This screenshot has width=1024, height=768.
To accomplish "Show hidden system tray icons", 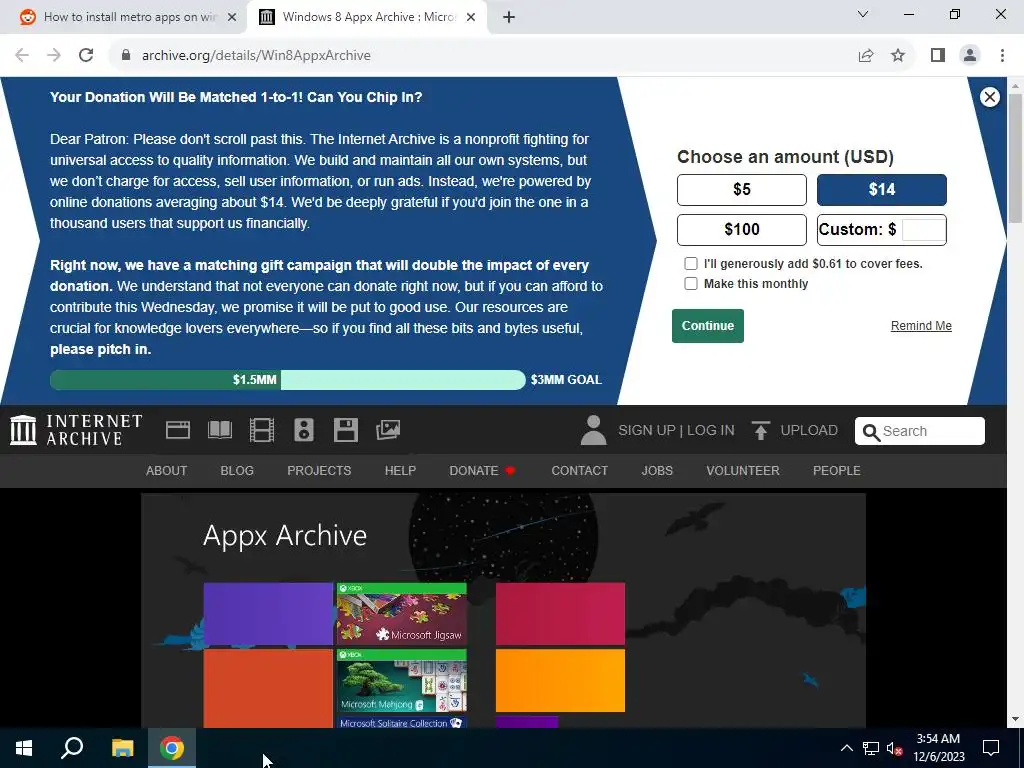I will 846,748.
